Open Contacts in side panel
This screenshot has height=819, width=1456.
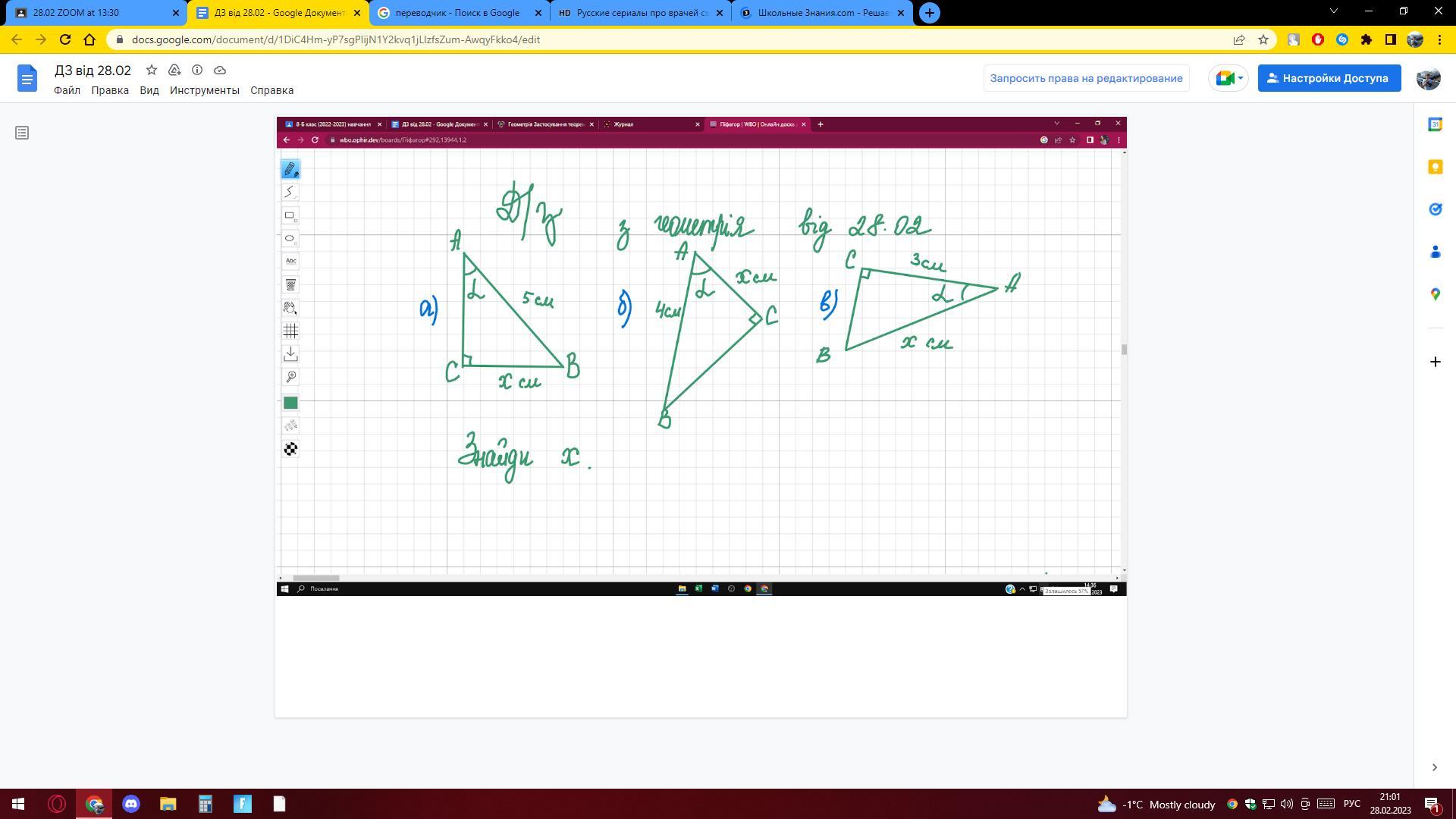pos(1435,252)
